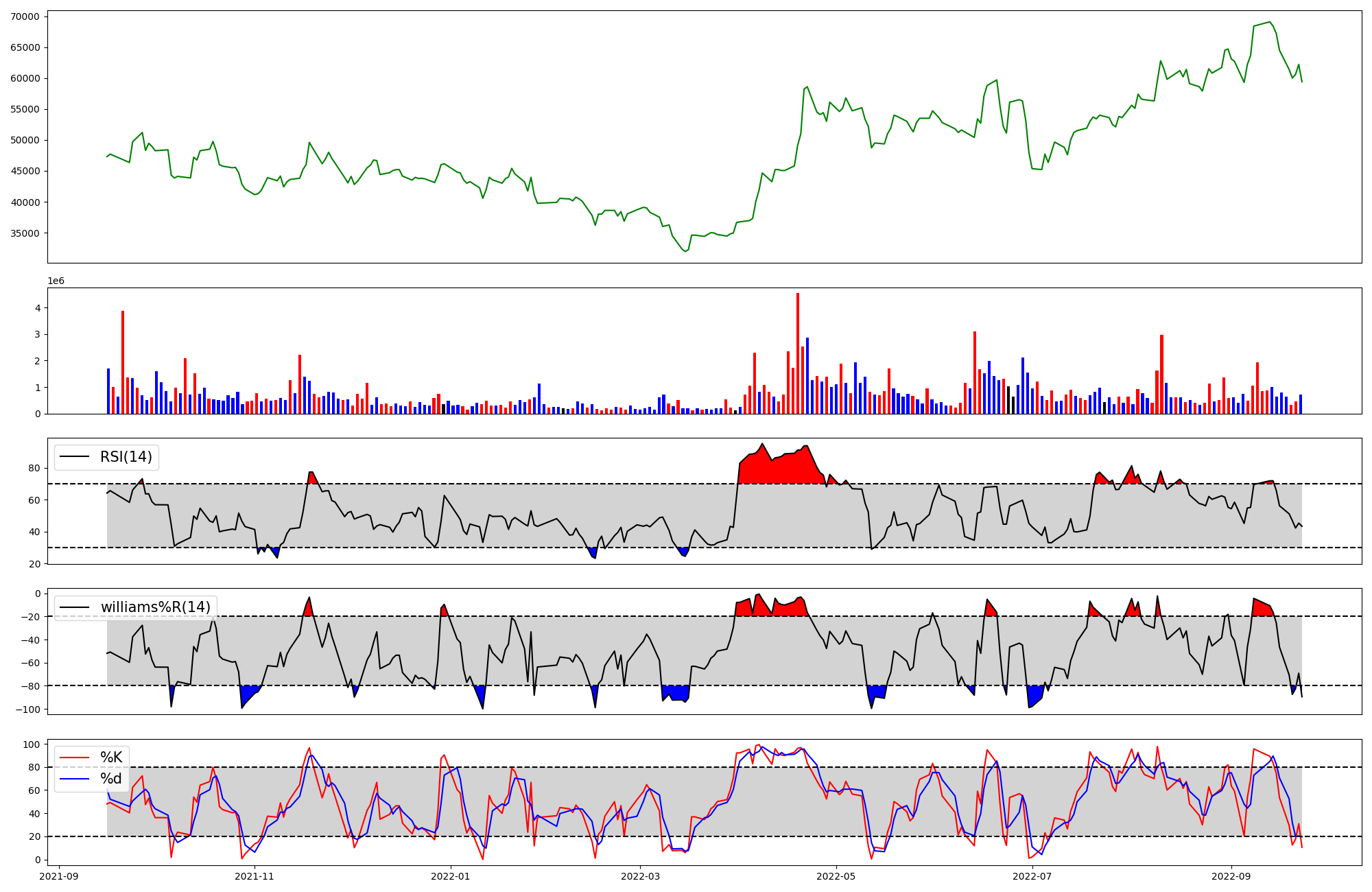Click the -100 tick on Williams %R axis
The width and height of the screenshot is (1372, 892).
(x=27, y=709)
